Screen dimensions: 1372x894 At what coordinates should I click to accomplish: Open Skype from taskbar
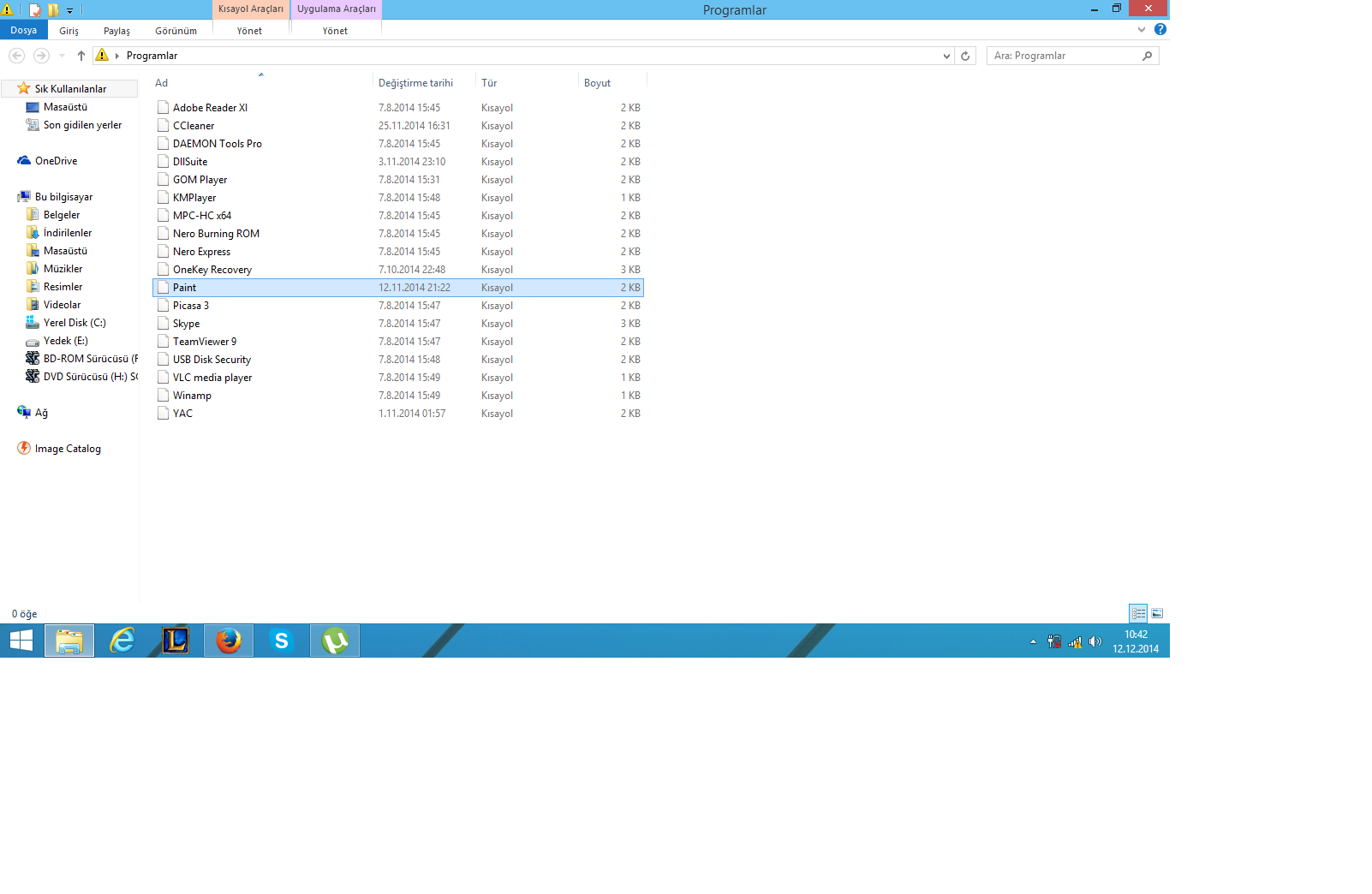[x=282, y=641]
